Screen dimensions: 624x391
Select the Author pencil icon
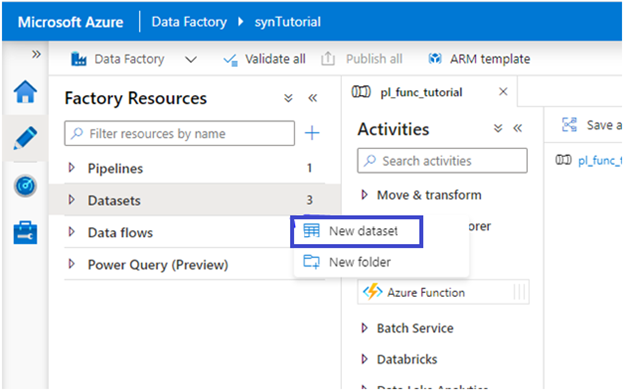pyautogui.click(x=25, y=138)
